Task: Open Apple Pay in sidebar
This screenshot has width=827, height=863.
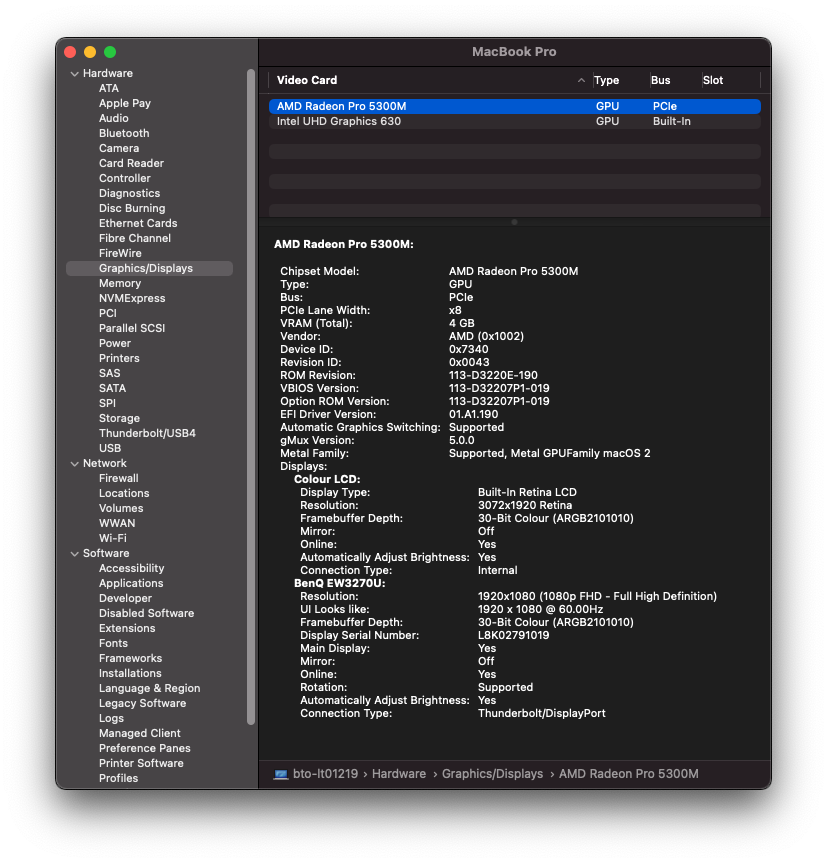Action: point(125,103)
